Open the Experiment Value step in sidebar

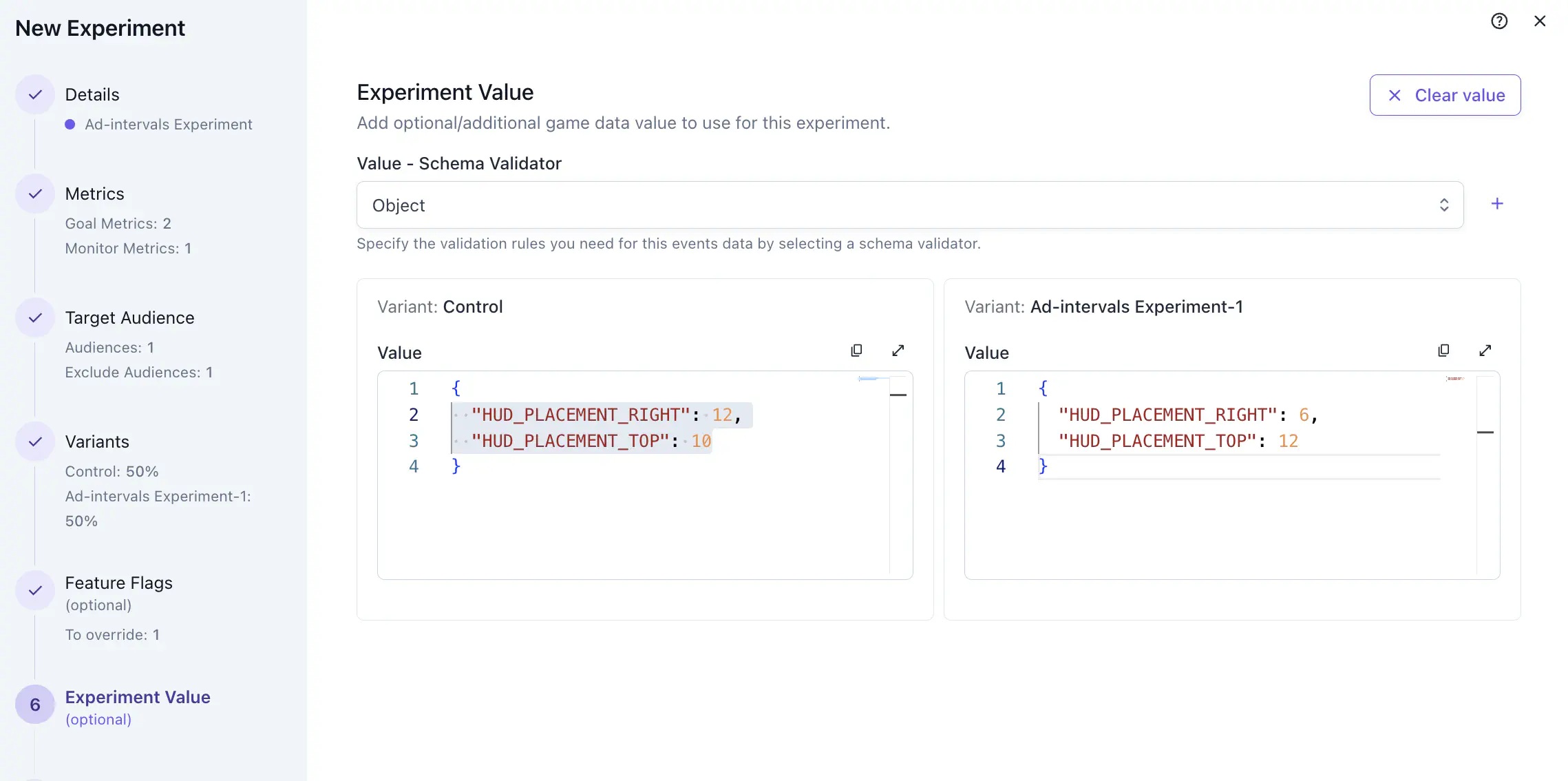pos(138,696)
